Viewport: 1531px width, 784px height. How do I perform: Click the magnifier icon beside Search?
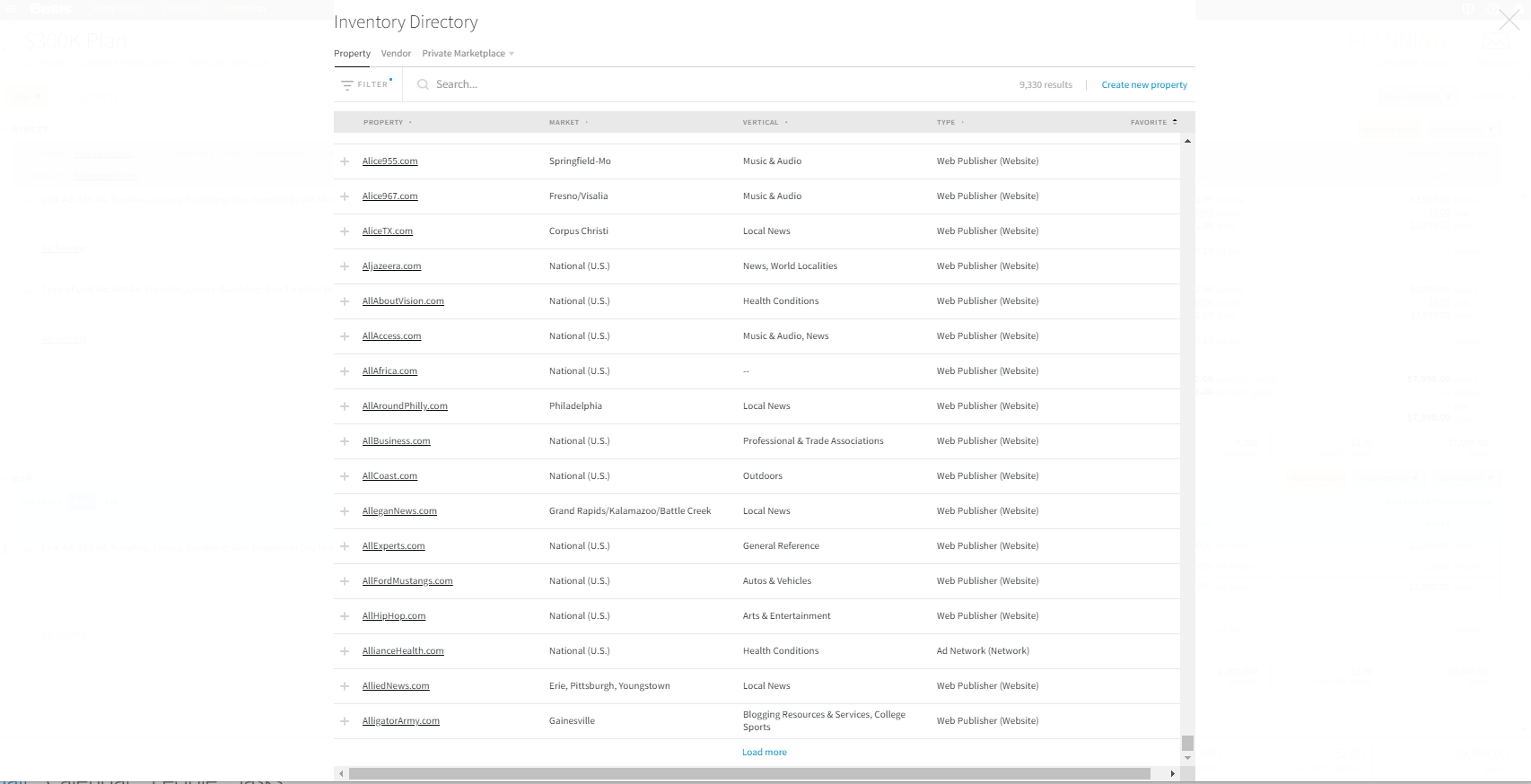pos(423,85)
